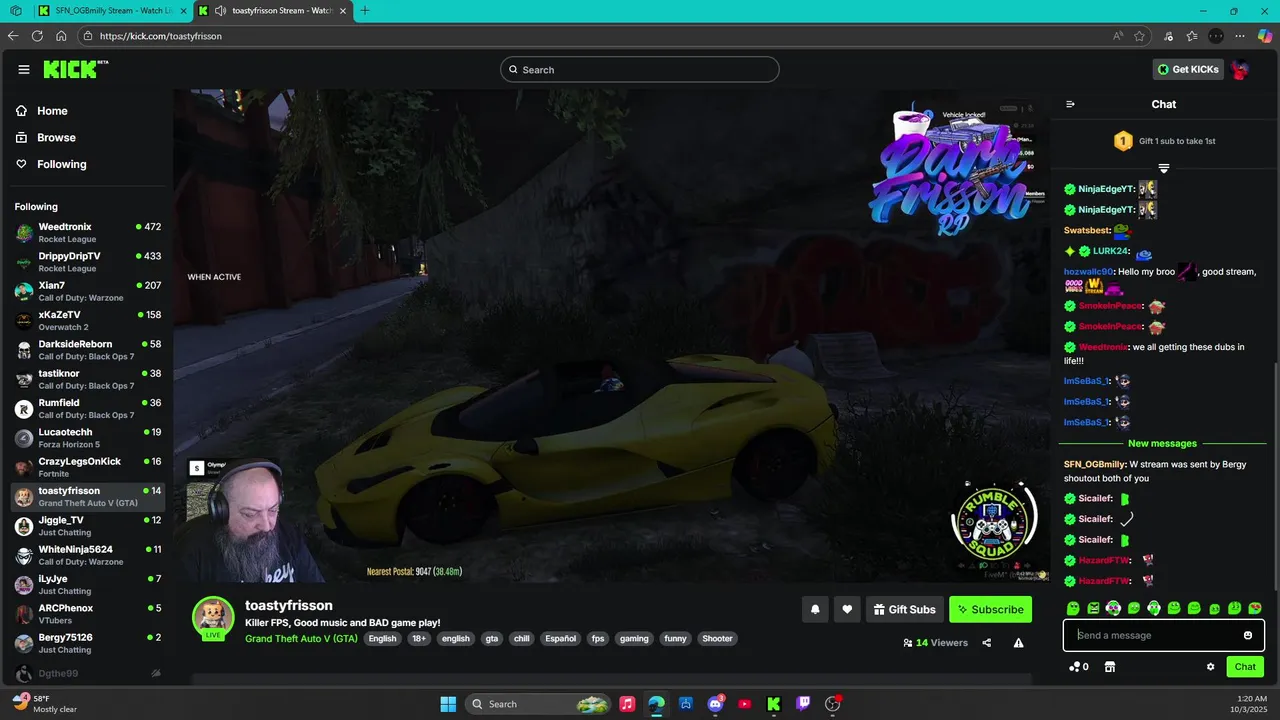1280x720 pixels.
Task: Open xKaZeTV channel in Following list
Action: (88, 321)
